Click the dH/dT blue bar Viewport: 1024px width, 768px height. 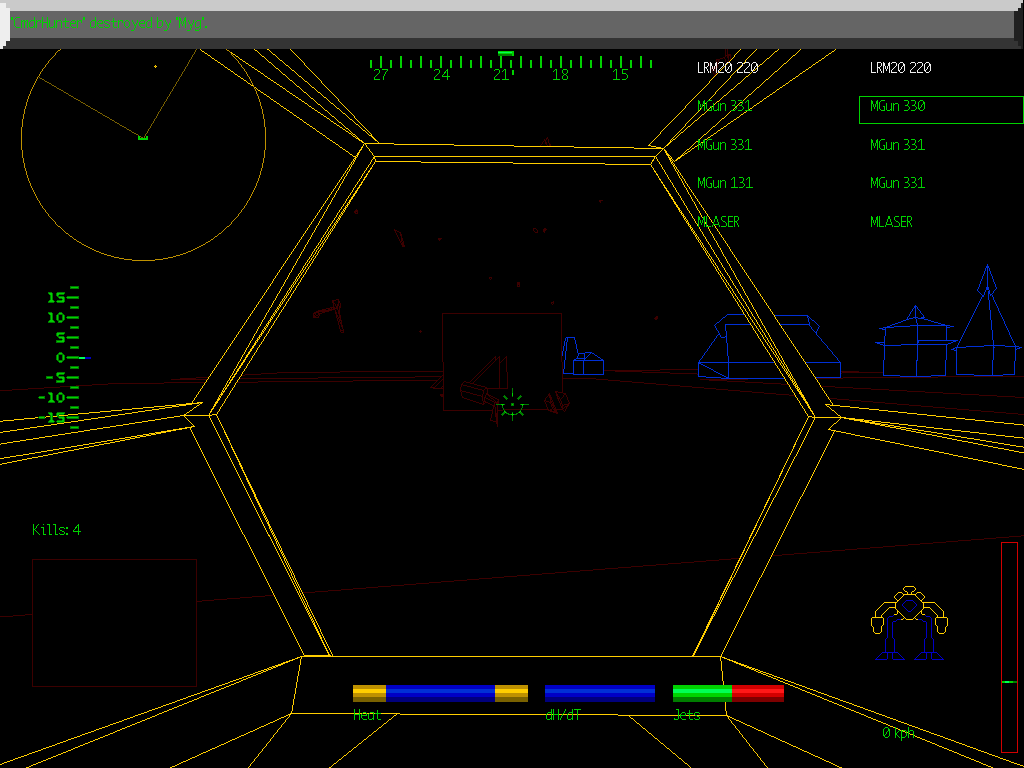click(x=600, y=693)
